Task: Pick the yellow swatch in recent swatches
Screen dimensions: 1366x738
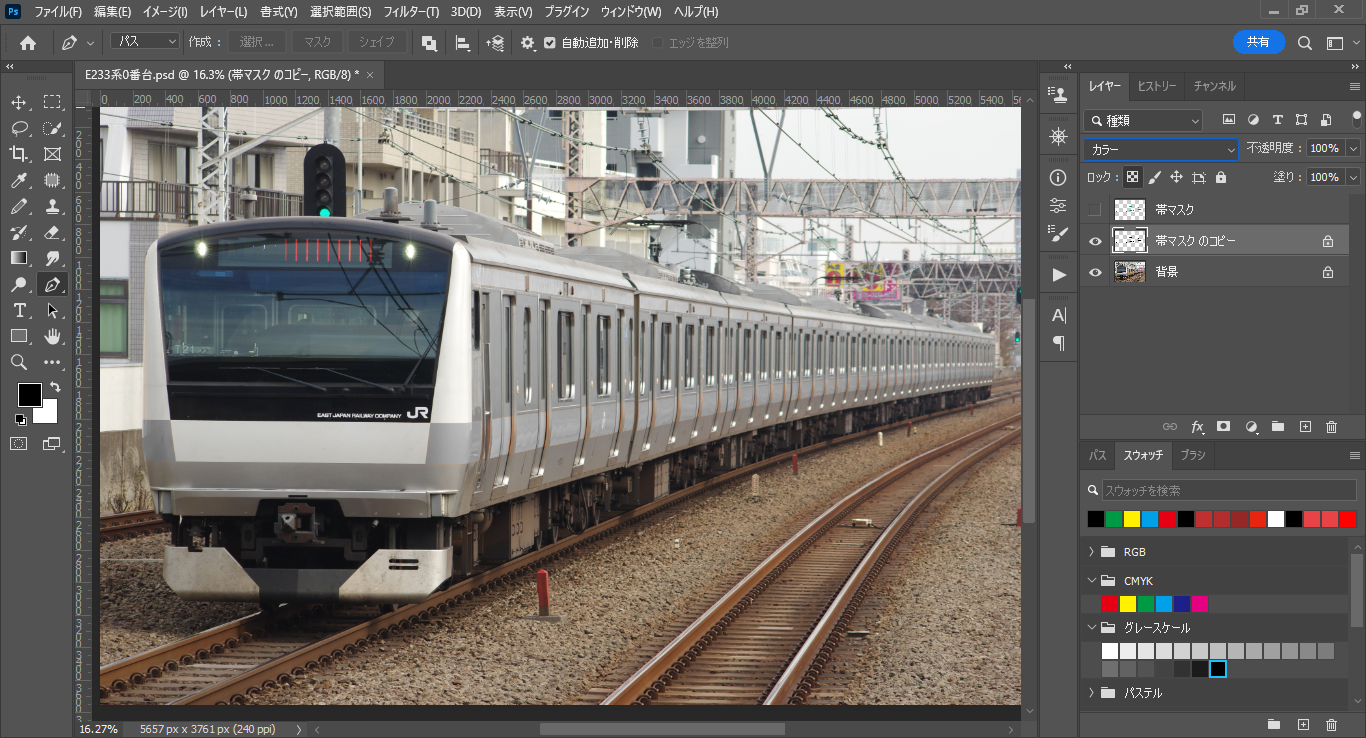Action: tap(1132, 519)
